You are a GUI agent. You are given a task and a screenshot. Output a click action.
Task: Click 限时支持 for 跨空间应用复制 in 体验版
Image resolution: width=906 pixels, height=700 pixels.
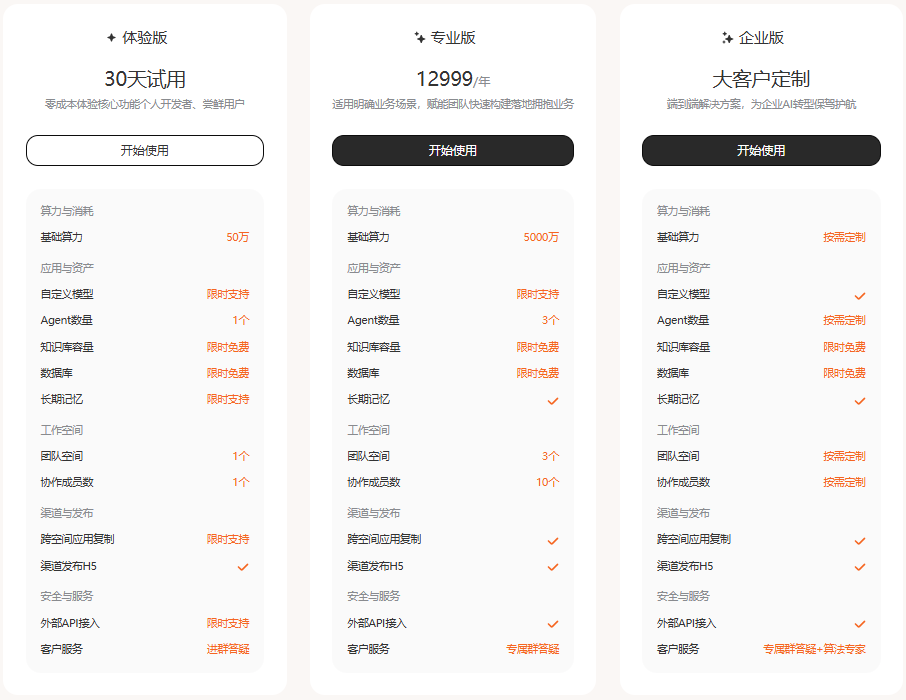click(228, 539)
